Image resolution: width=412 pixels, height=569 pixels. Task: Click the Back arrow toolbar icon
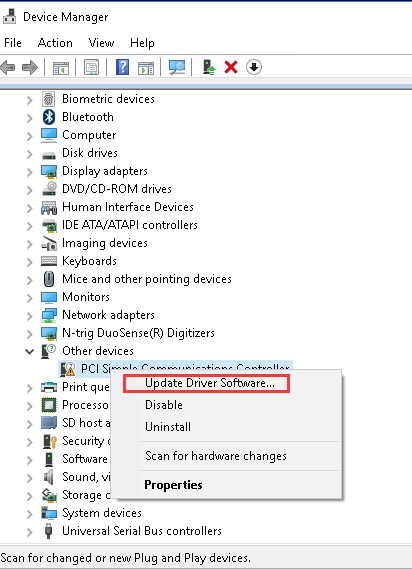tap(8, 67)
